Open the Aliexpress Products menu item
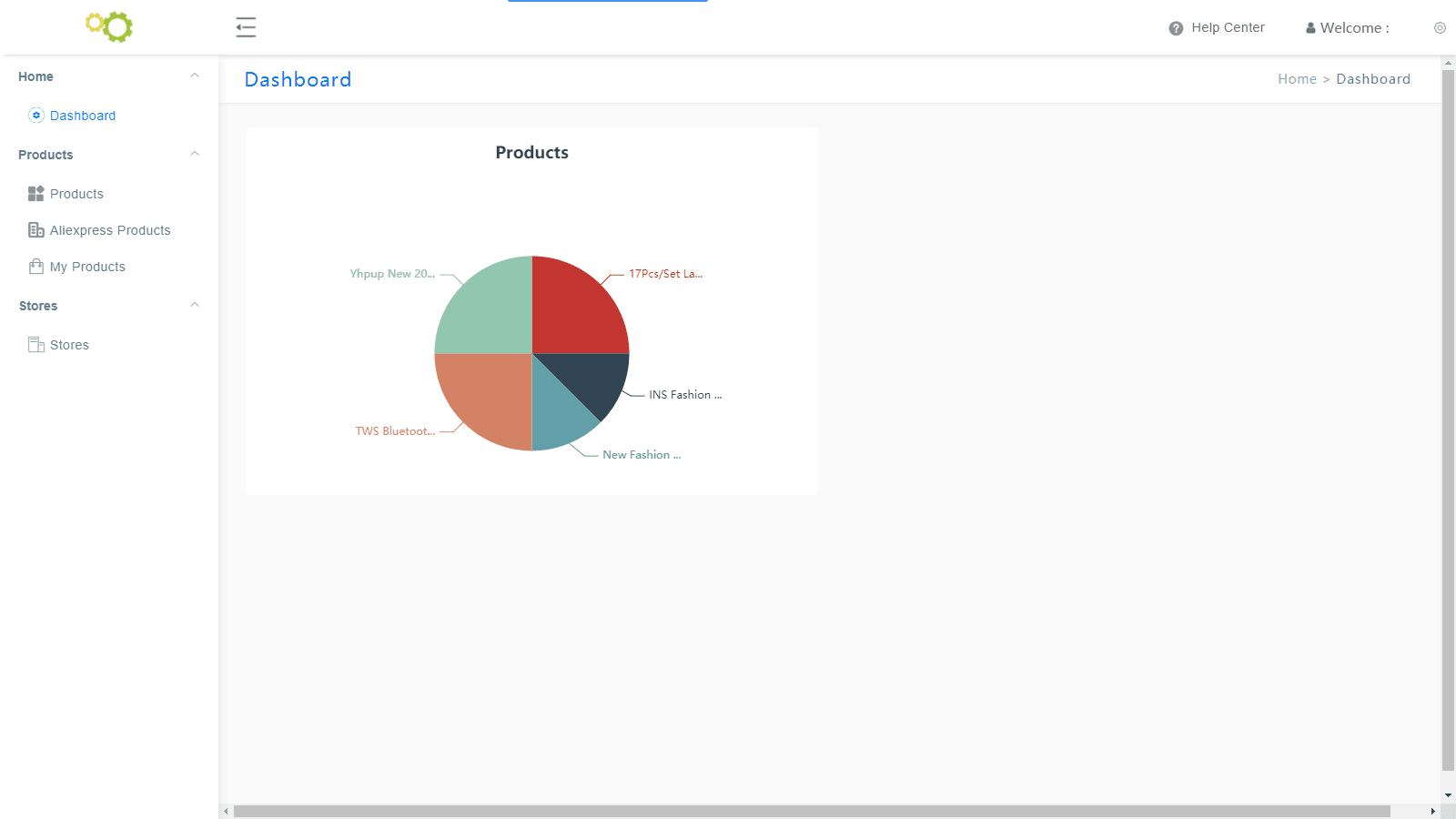Screen dimensions: 1456x819 [x=110, y=230]
